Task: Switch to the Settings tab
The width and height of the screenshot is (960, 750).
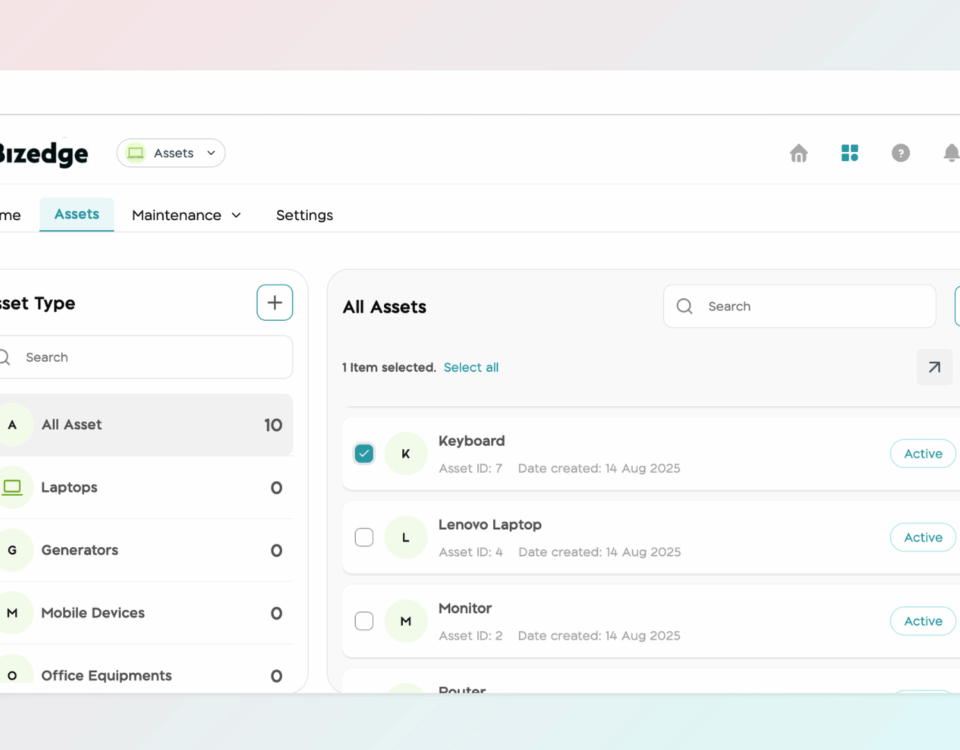Action: (x=304, y=215)
